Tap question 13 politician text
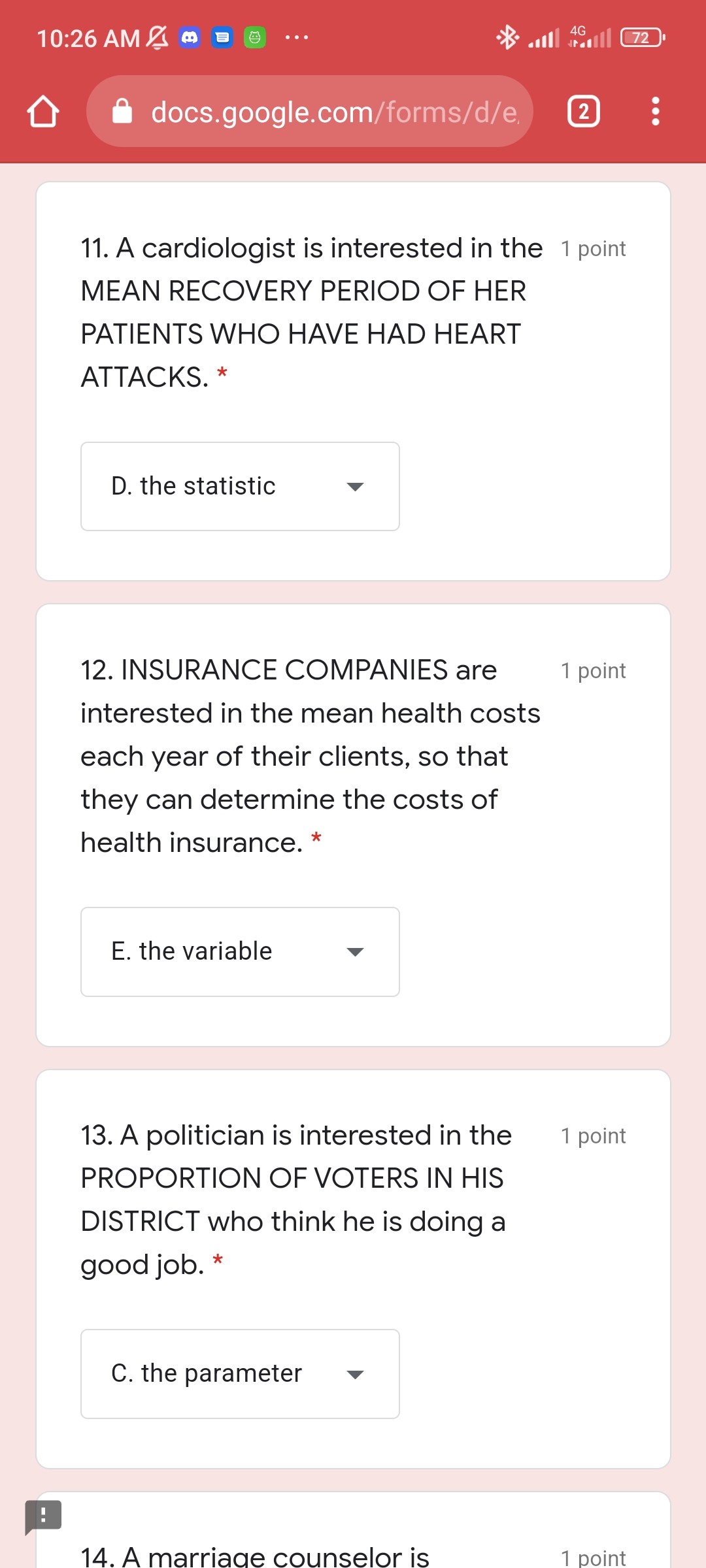The height and width of the screenshot is (1568, 706). (295, 1200)
